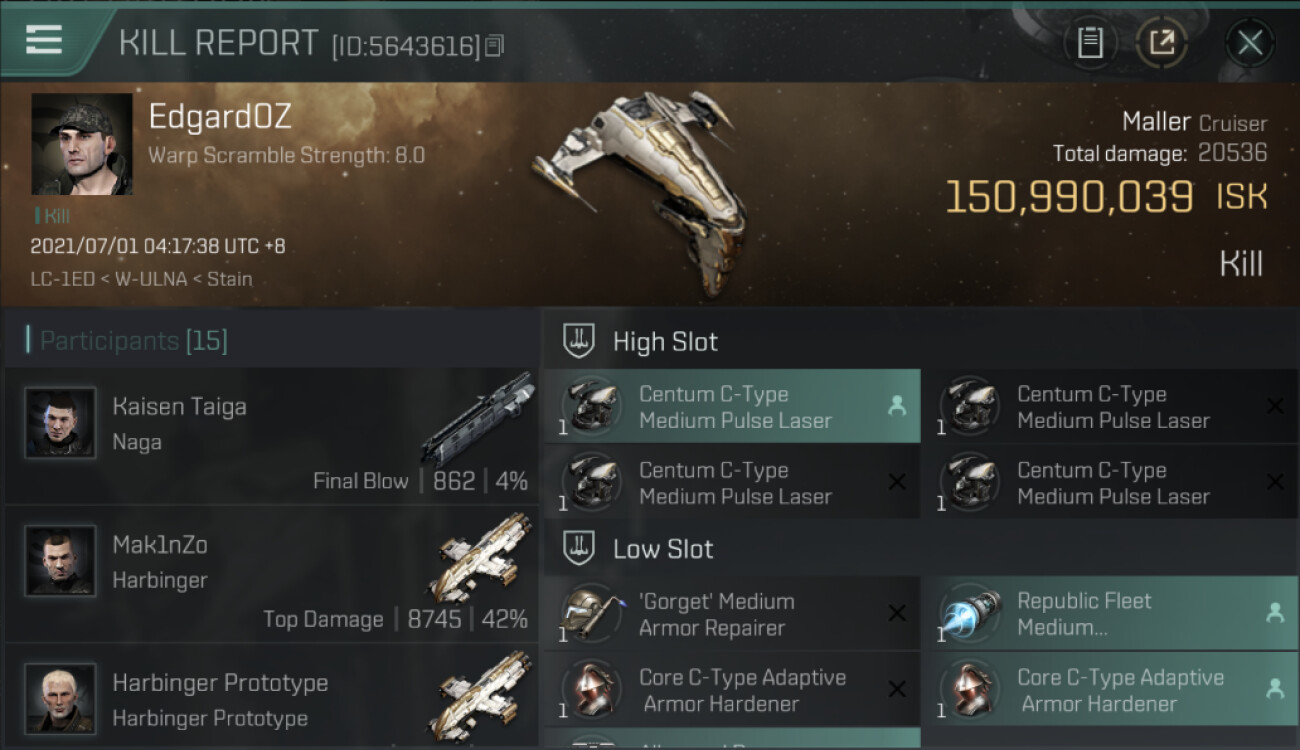View EdgardOZ's character portrait
Screen dimensions: 1300x750
tap(82, 144)
